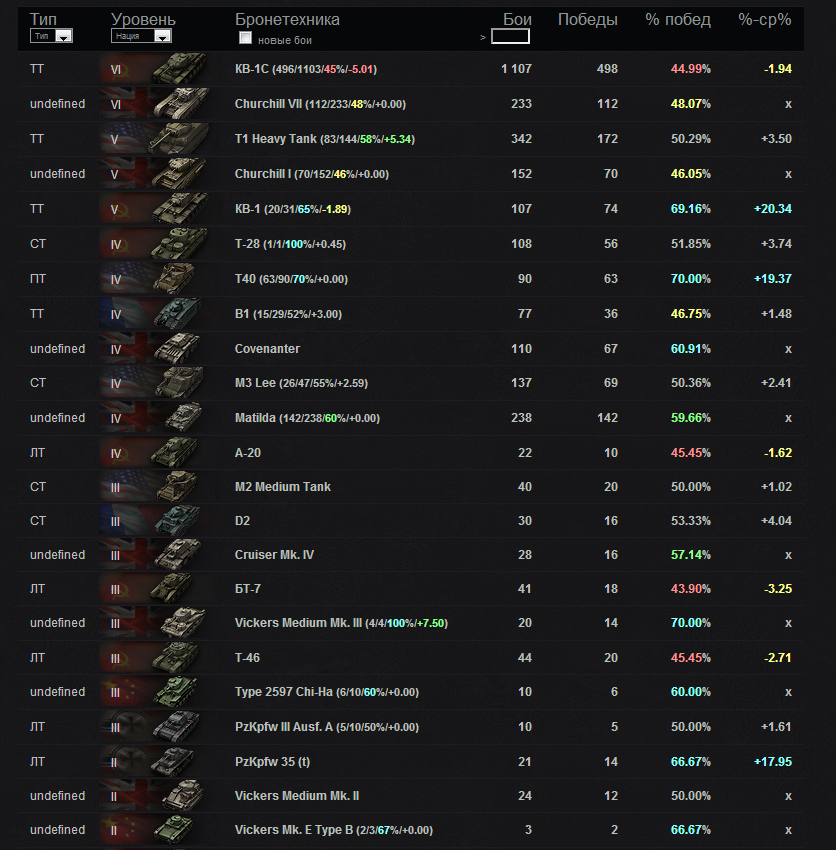The height and width of the screenshot is (850, 836).
Task: Click the Cruiser Mk. IV tank icon
Action: tap(177, 555)
